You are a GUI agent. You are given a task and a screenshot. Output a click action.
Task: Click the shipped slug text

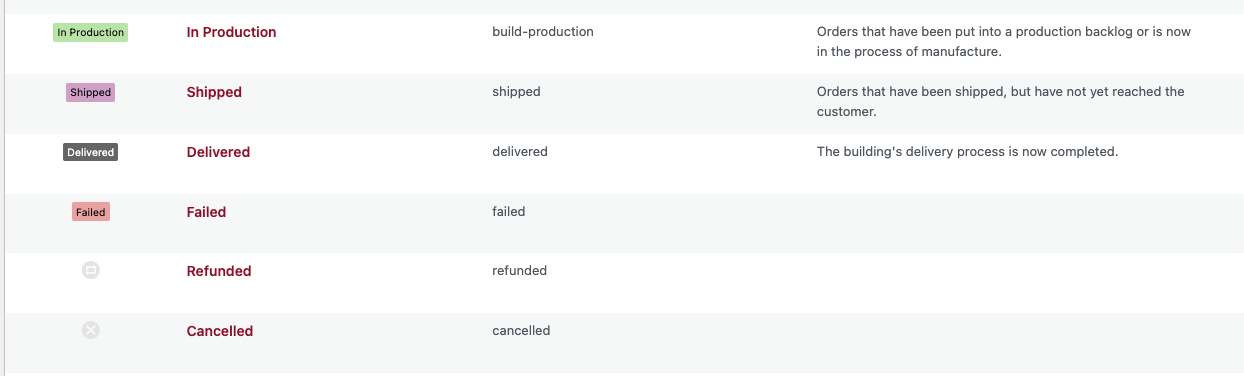[x=516, y=91]
